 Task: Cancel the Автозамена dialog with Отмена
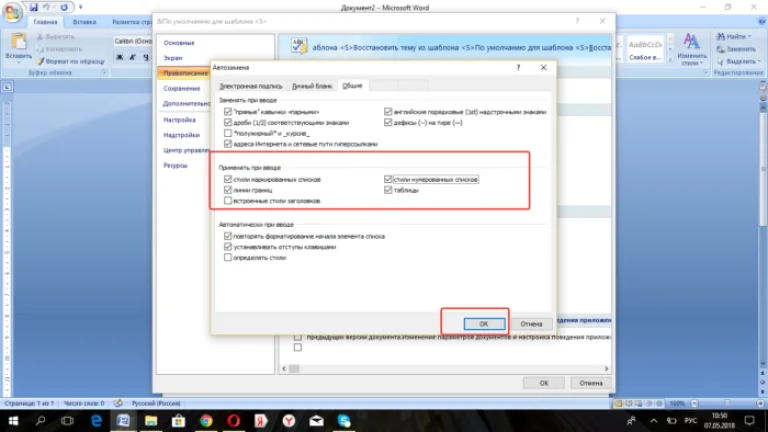(531, 324)
